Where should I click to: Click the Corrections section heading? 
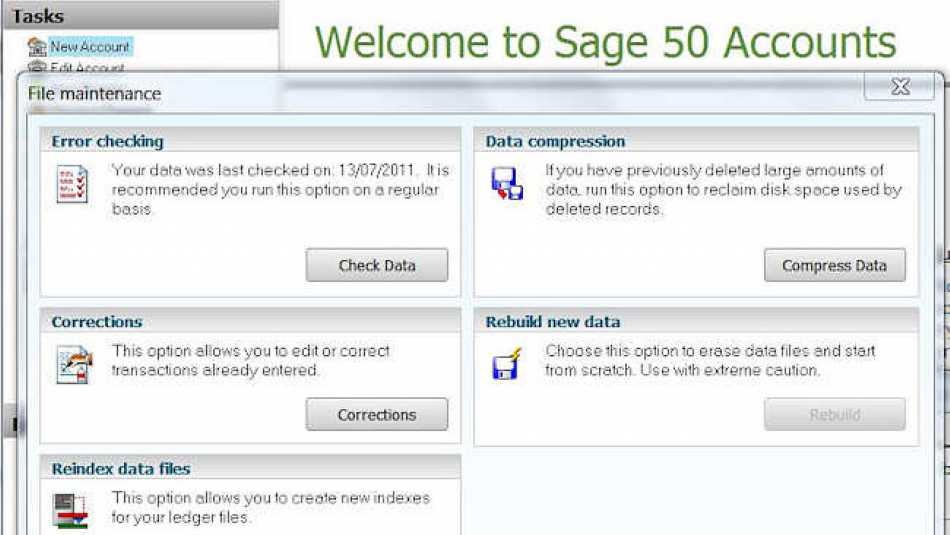coord(97,321)
